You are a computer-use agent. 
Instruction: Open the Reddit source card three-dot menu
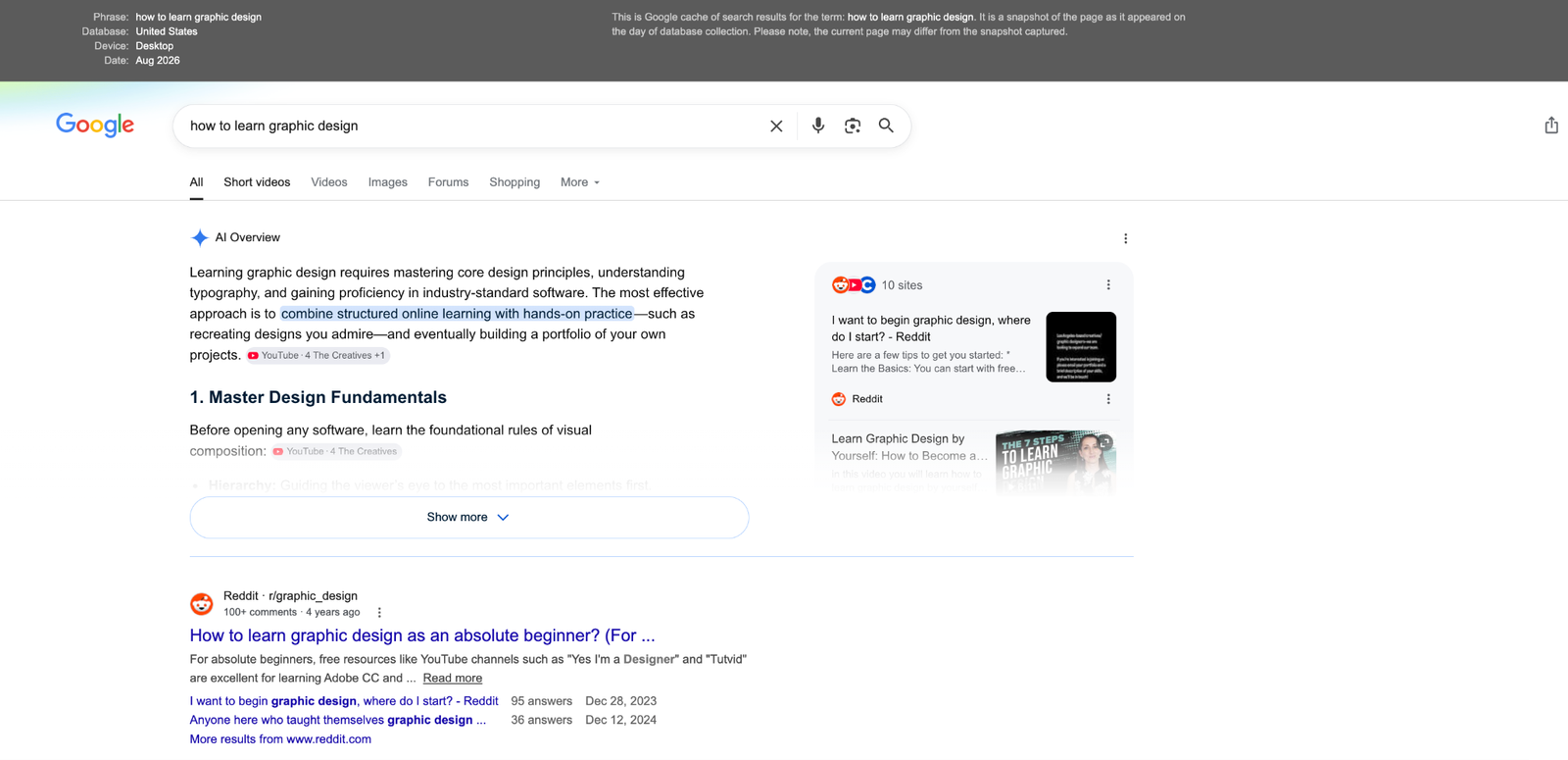(1108, 399)
